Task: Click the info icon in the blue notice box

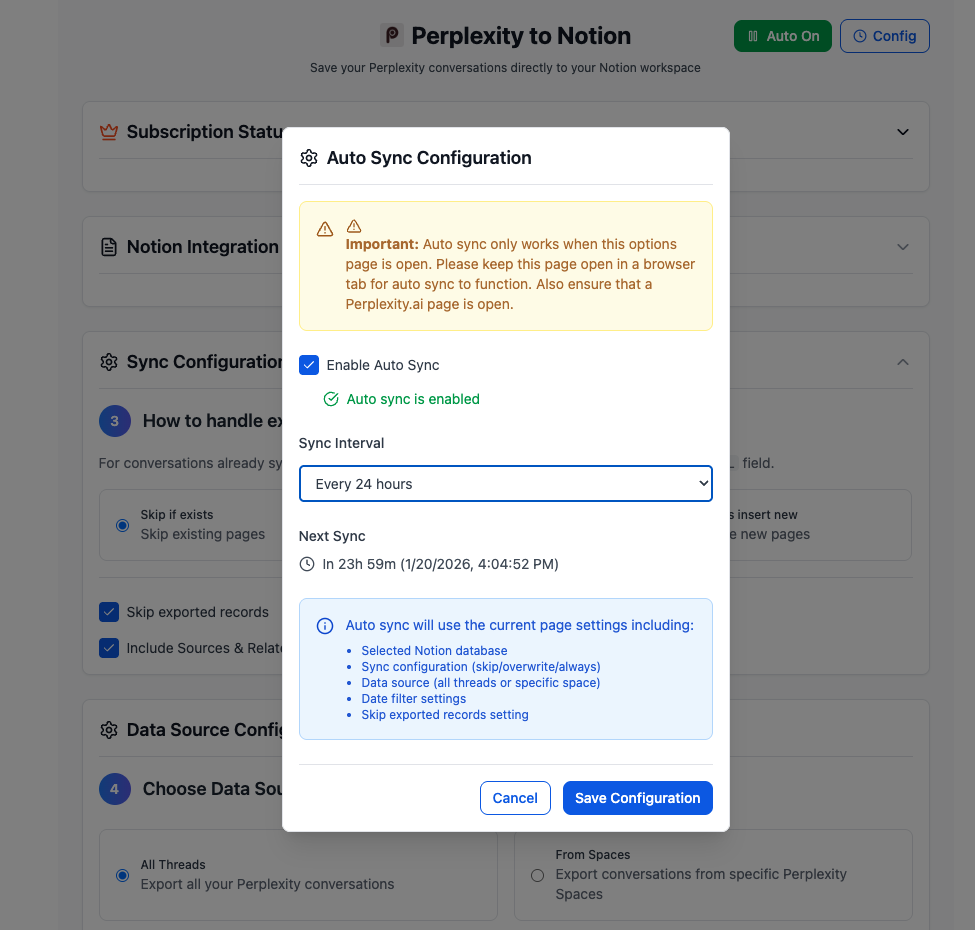Action: tap(324, 625)
